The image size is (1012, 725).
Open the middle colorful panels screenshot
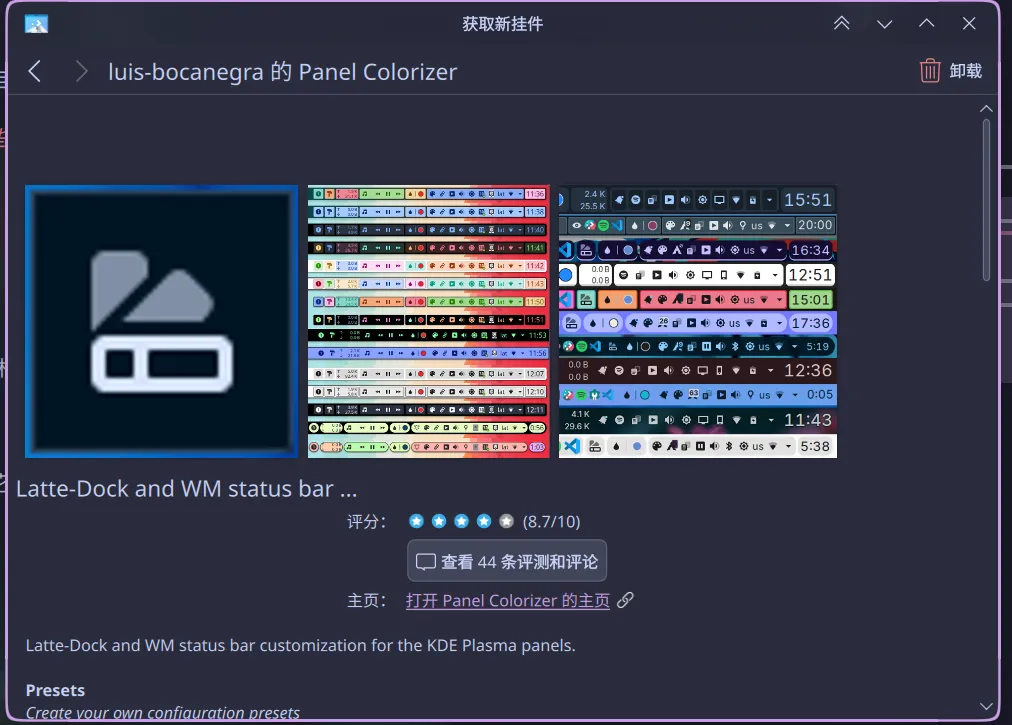[x=428, y=321]
